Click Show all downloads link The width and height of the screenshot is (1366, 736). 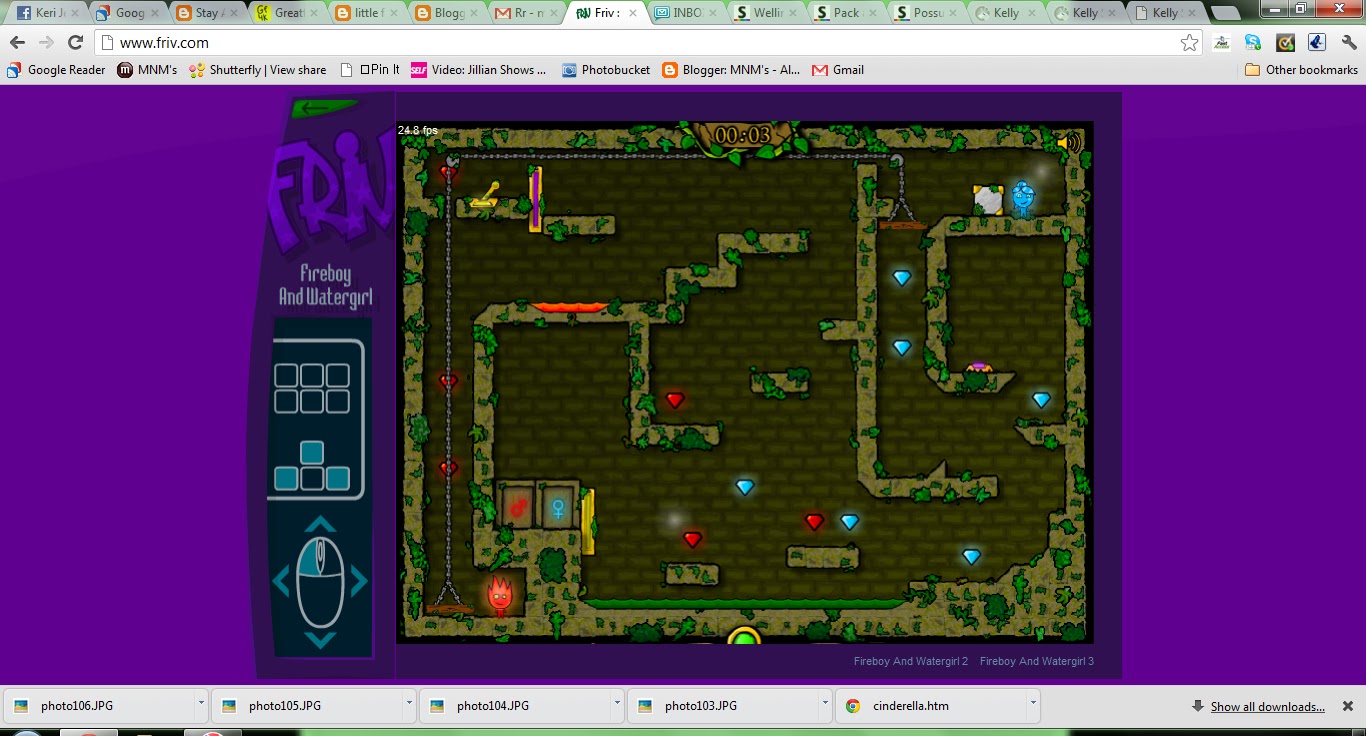tap(1267, 707)
